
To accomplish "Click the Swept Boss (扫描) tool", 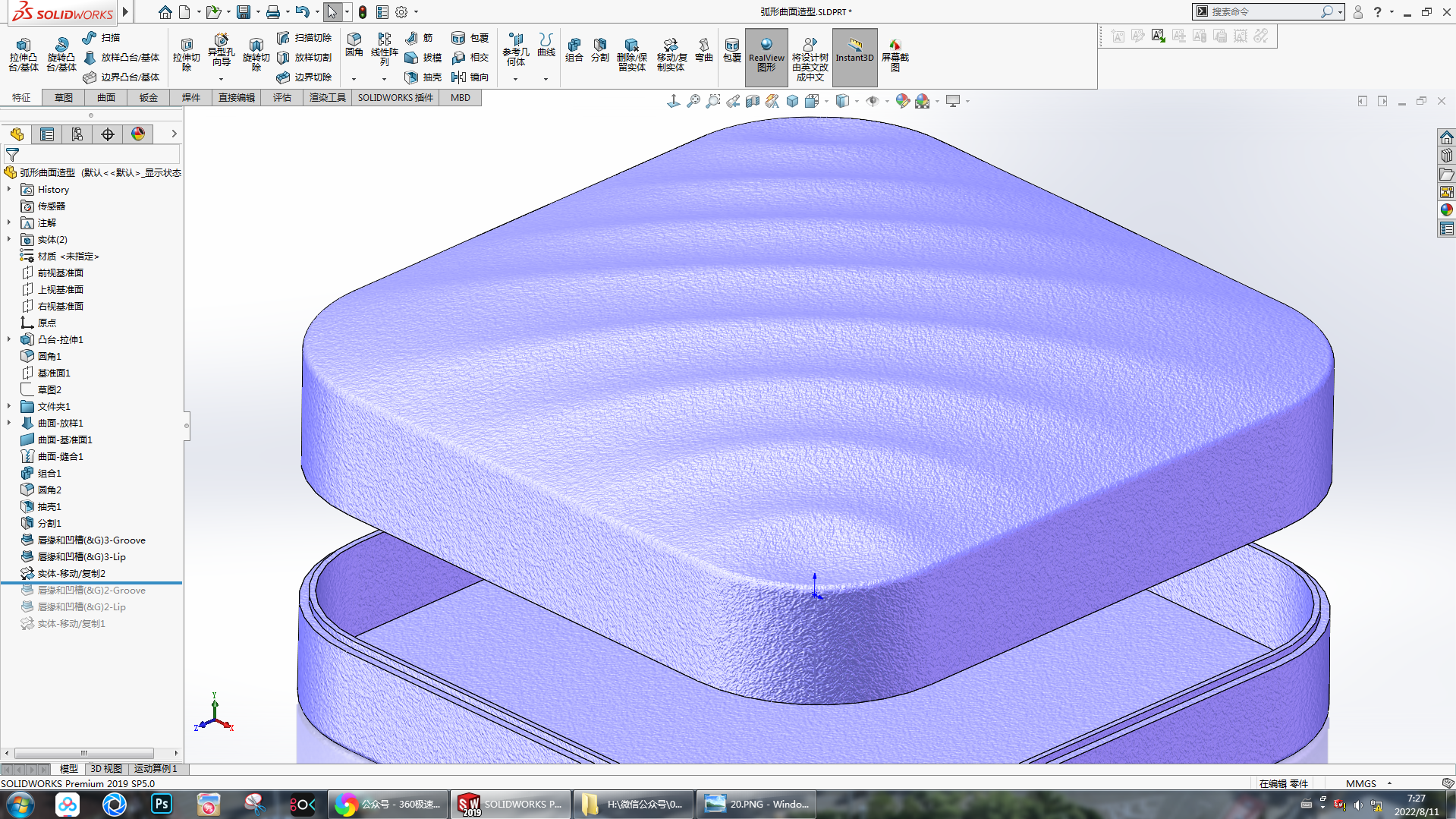I will click(x=101, y=37).
